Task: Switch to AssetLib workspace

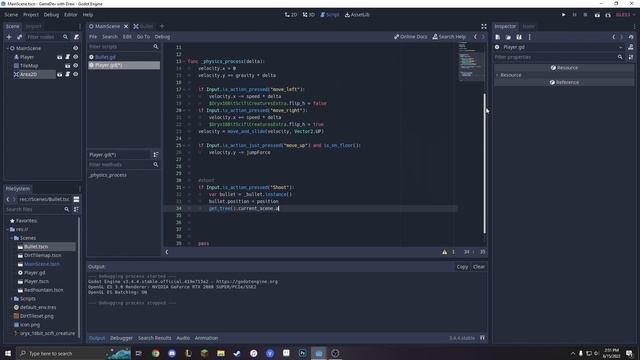Action: [x=357, y=15]
